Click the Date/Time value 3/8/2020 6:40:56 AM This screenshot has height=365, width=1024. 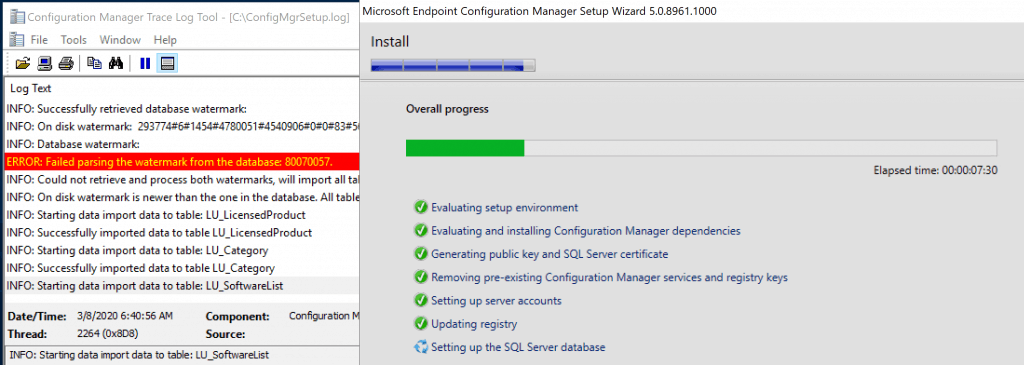[x=125, y=316]
